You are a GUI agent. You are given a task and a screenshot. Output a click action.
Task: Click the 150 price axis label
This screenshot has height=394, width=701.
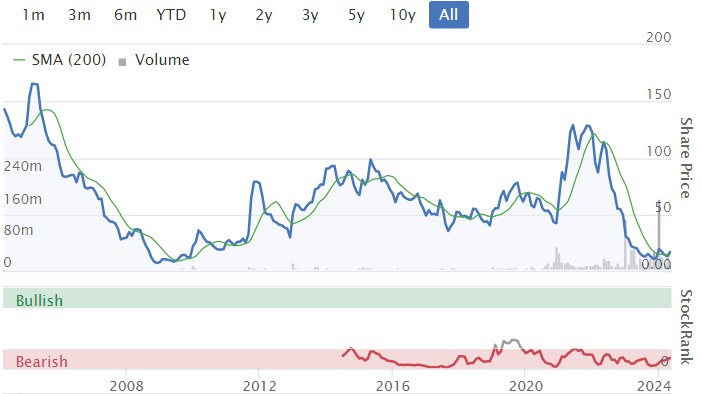659,94
